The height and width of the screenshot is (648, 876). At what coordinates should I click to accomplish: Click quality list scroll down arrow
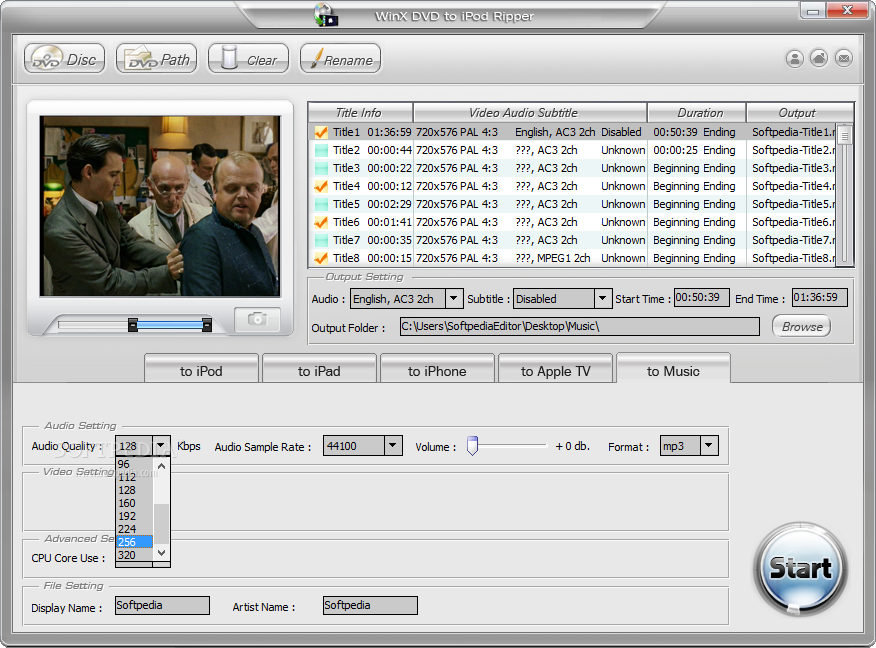[x=161, y=553]
